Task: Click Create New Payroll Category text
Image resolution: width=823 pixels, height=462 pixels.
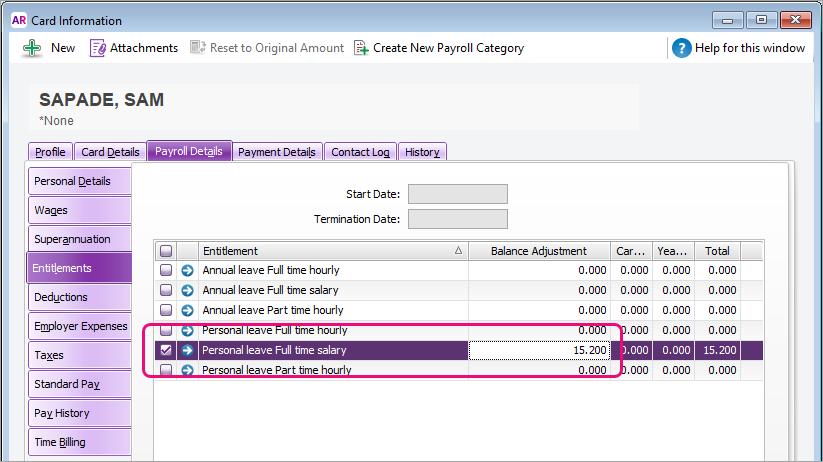Action: (448, 48)
